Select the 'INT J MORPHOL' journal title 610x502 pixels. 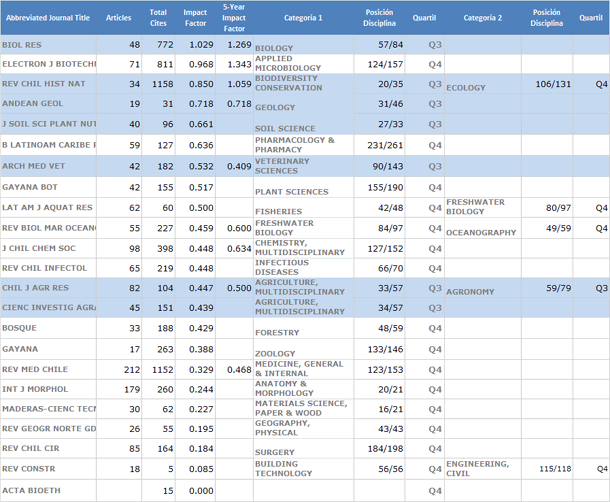coord(35,389)
